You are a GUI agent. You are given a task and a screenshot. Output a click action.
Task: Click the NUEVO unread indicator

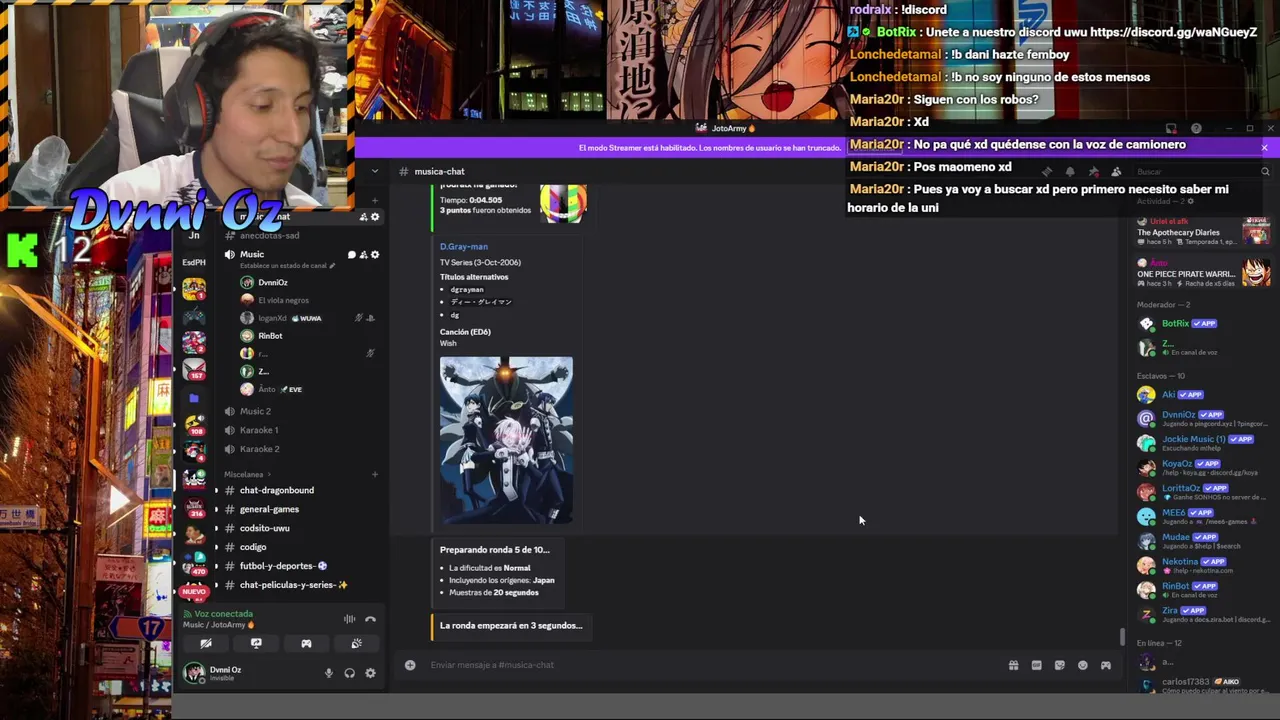click(x=194, y=592)
